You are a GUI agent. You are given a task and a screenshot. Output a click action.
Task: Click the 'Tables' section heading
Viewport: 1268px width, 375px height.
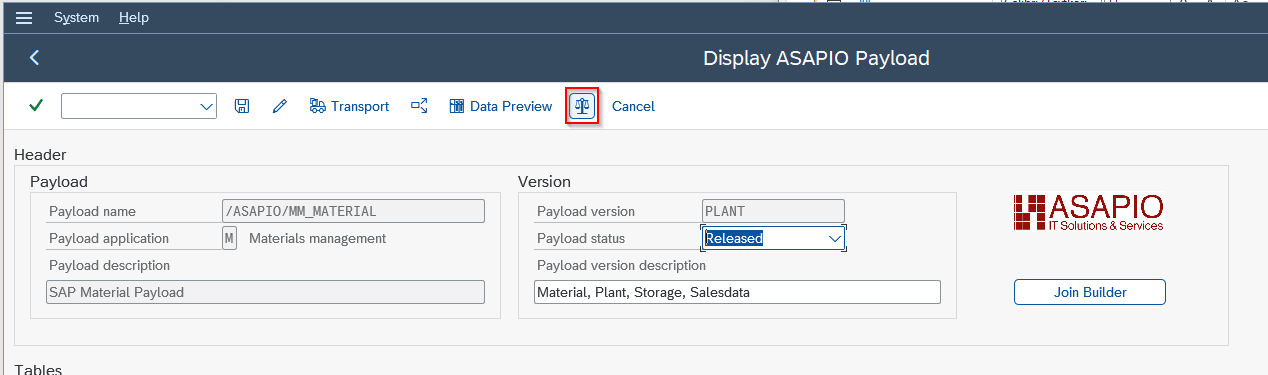pyautogui.click(x=38, y=369)
